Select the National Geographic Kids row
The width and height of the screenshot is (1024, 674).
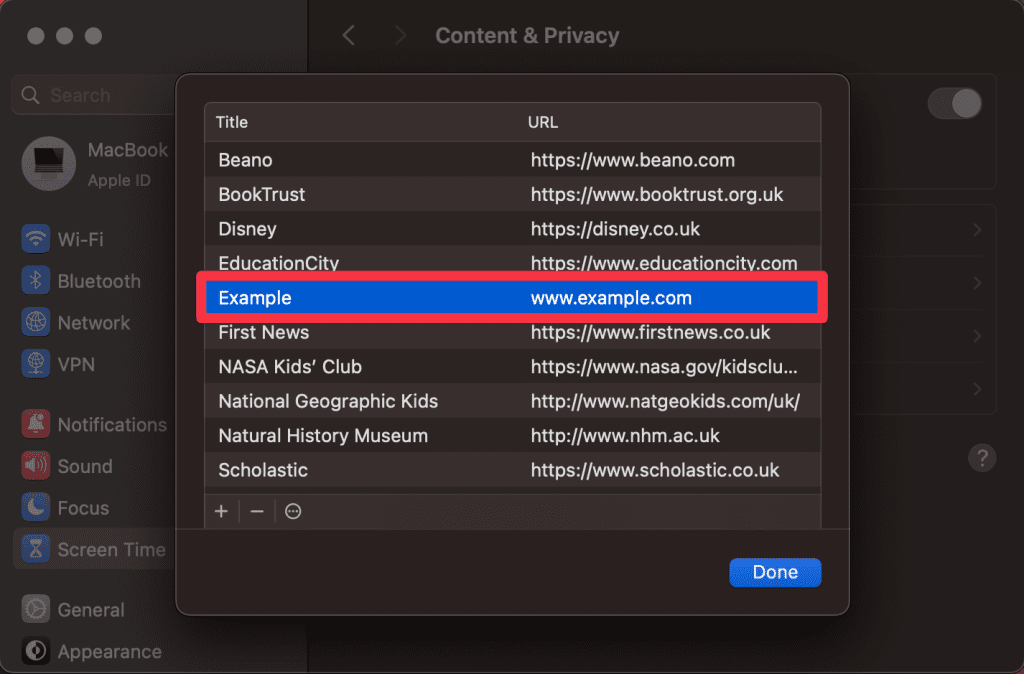(513, 402)
